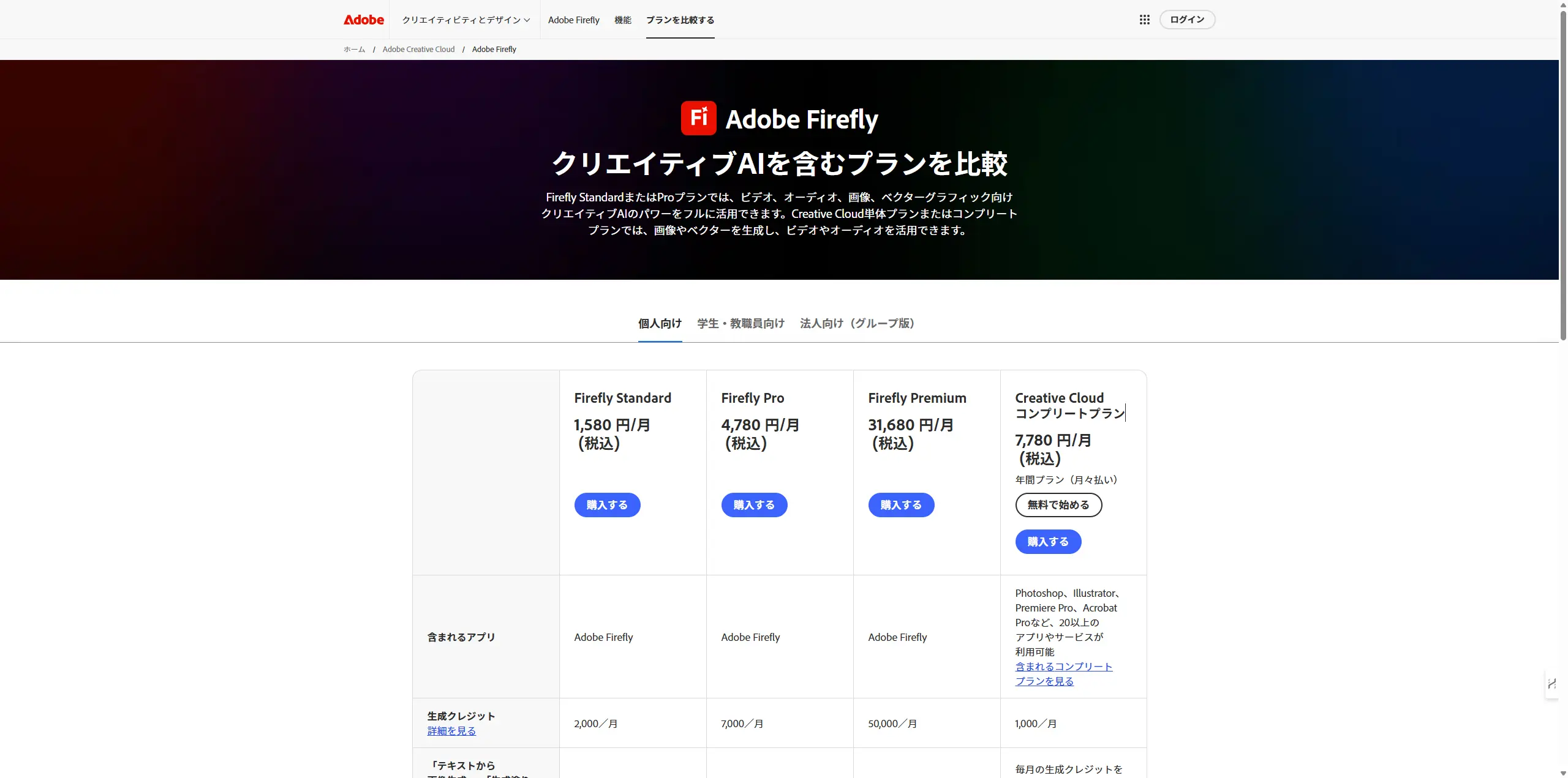
Task: Select the プランを比較する nav item
Action: (680, 20)
